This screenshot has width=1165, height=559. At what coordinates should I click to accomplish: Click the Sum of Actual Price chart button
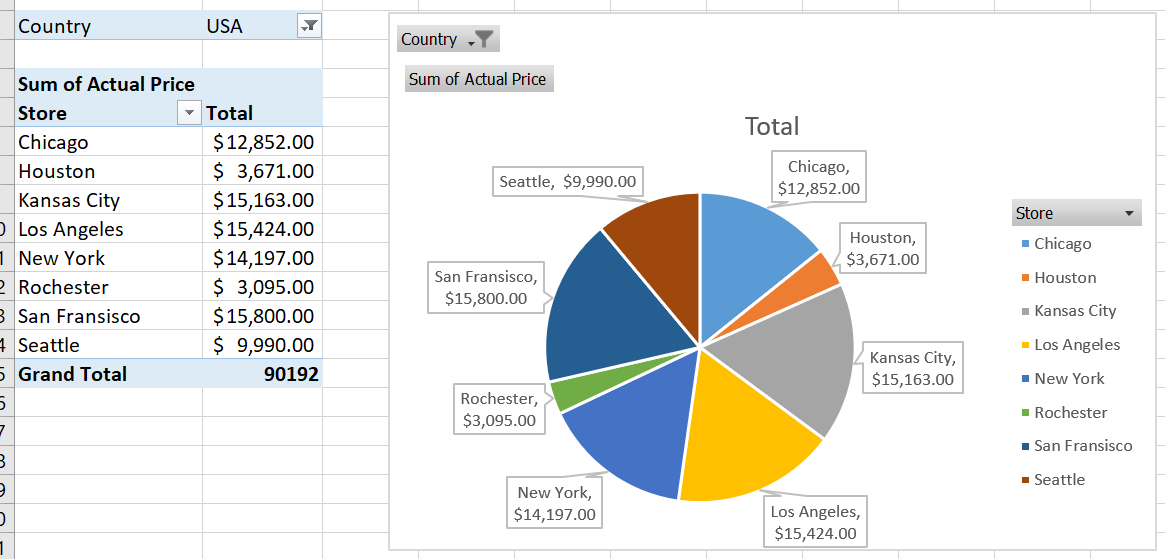point(479,79)
